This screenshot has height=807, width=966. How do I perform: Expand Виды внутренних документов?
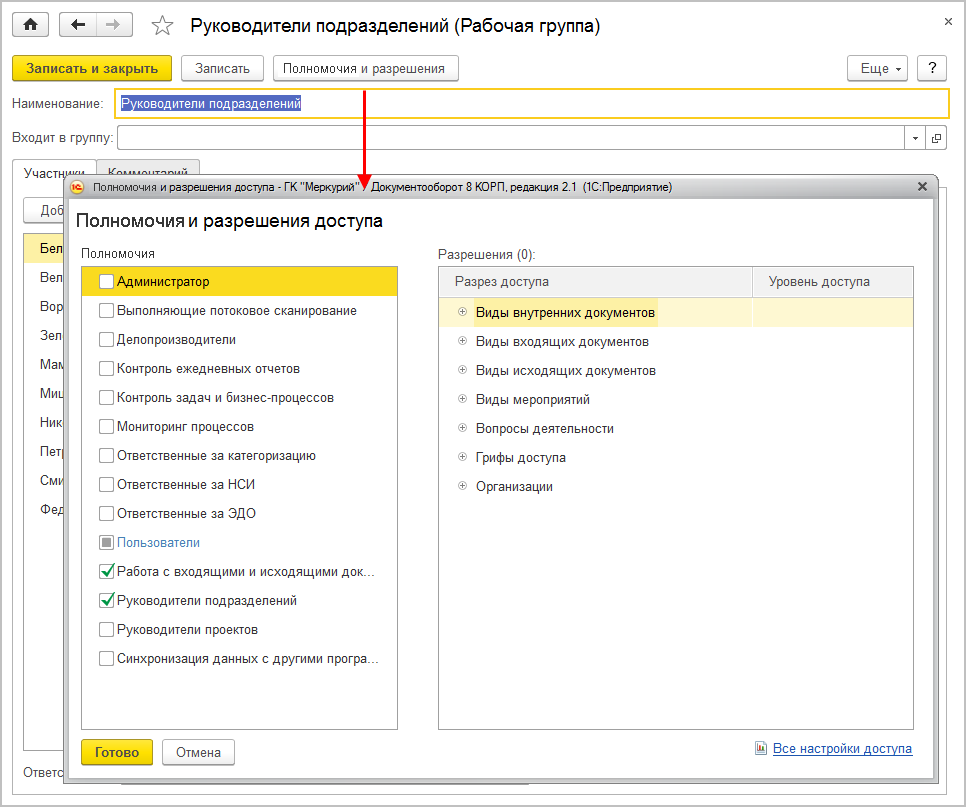click(462, 312)
